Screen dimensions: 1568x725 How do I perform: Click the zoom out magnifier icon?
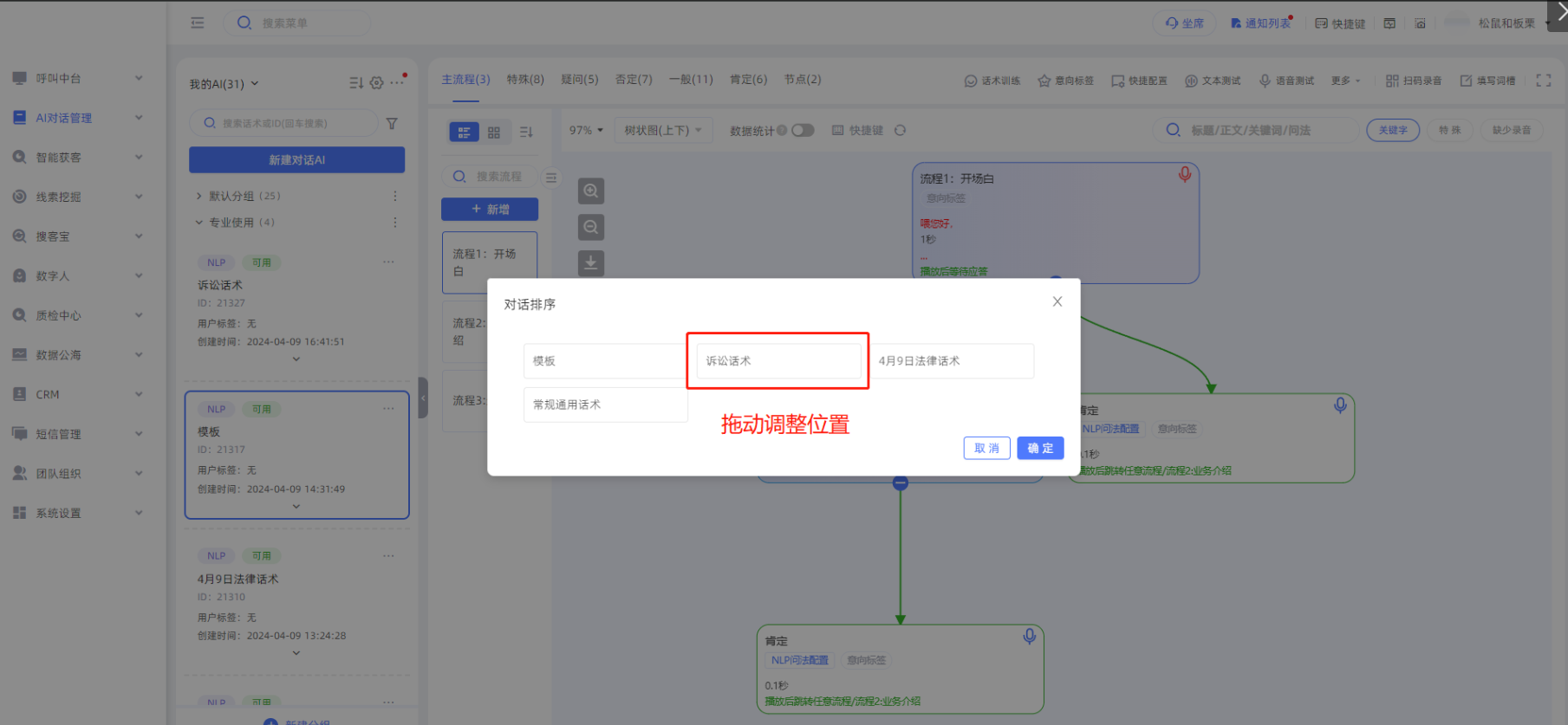coord(591,227)
